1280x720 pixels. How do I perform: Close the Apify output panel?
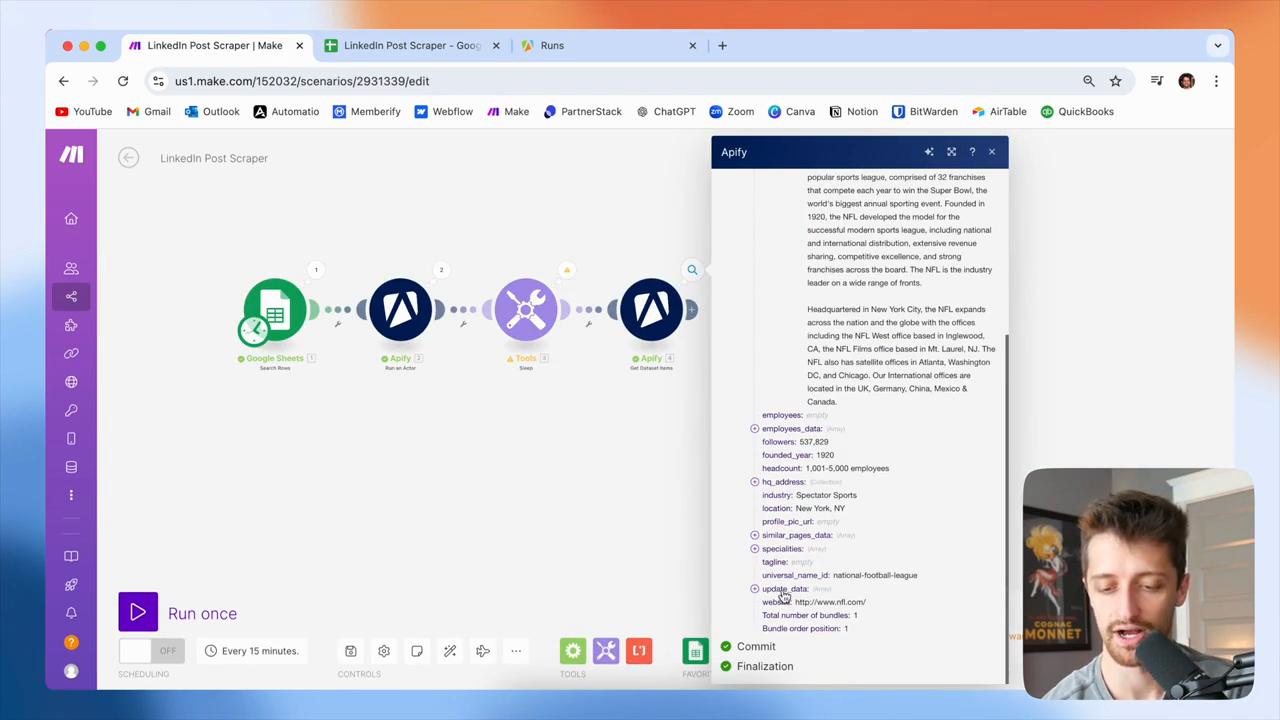(x=992, y=152)
